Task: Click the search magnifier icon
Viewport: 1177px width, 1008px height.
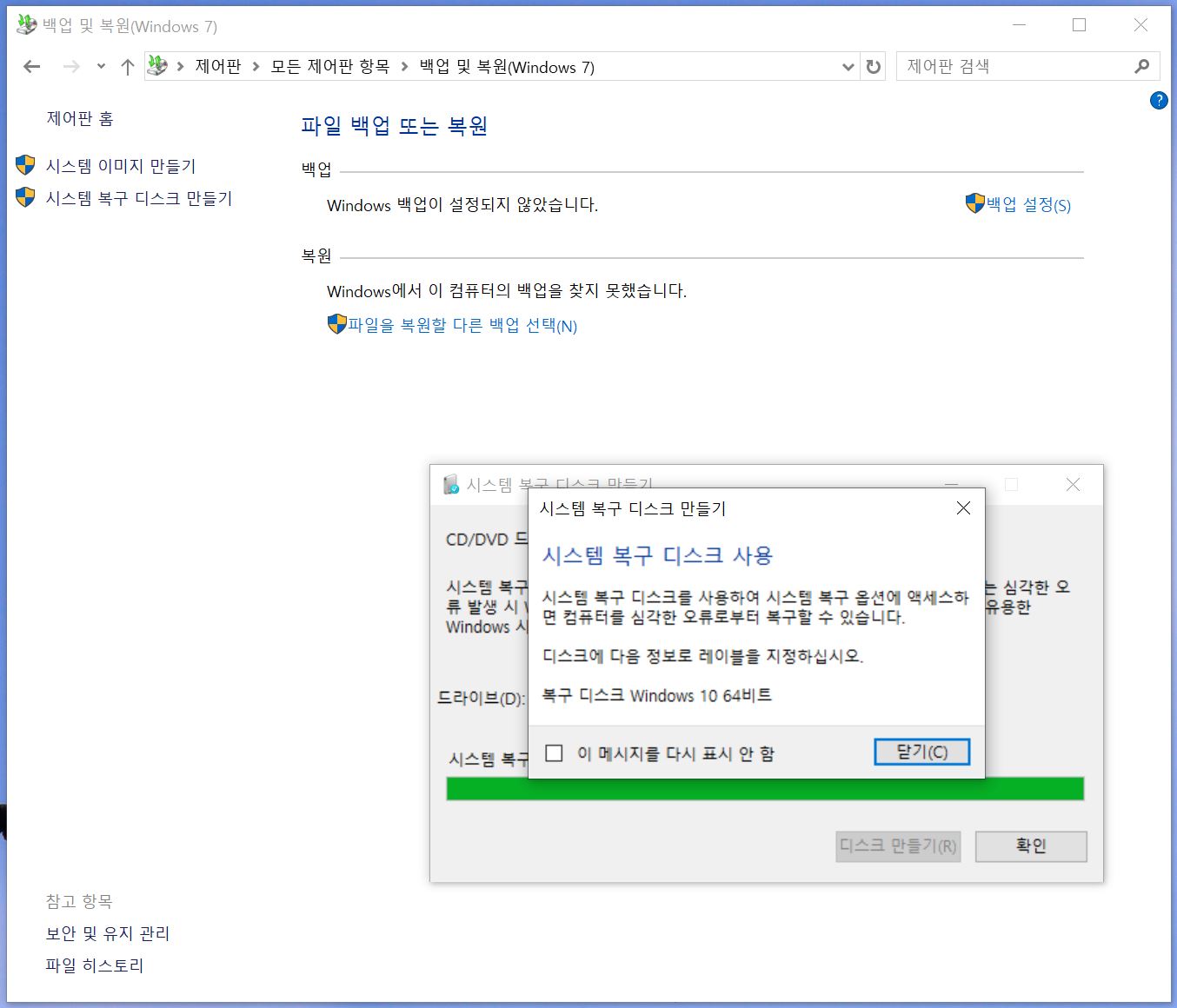Action: 1142,66
